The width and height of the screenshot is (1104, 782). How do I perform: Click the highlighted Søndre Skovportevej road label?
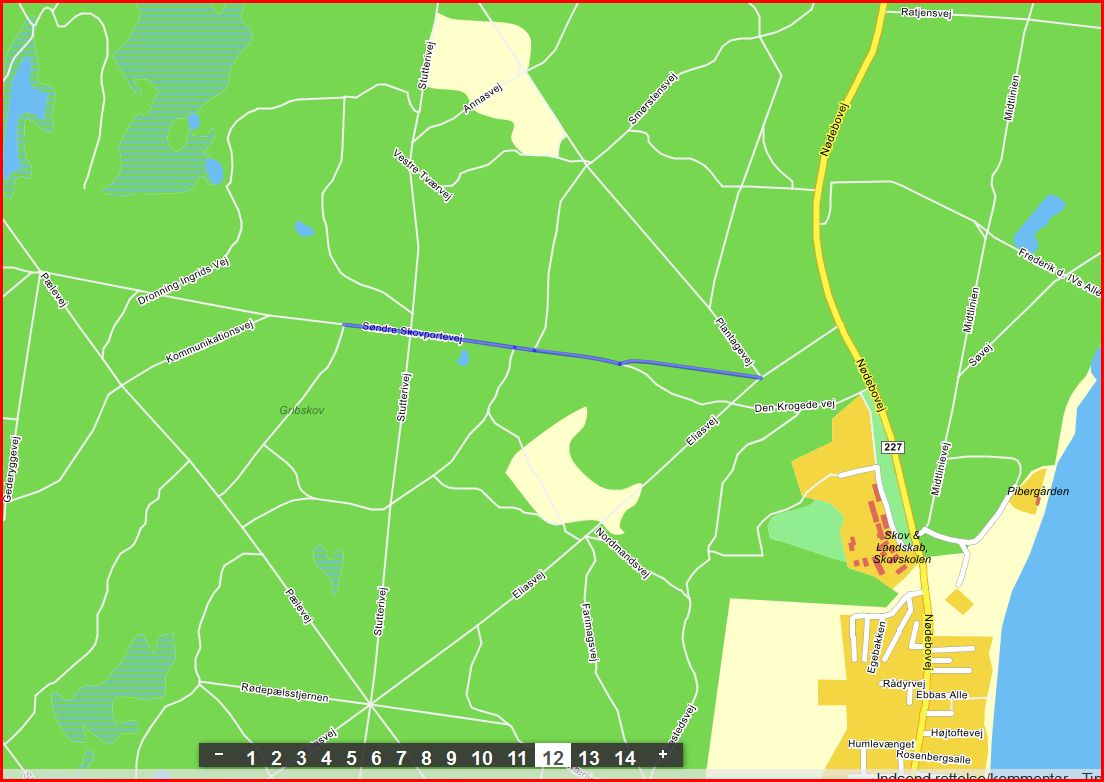[x=414, y=333]
